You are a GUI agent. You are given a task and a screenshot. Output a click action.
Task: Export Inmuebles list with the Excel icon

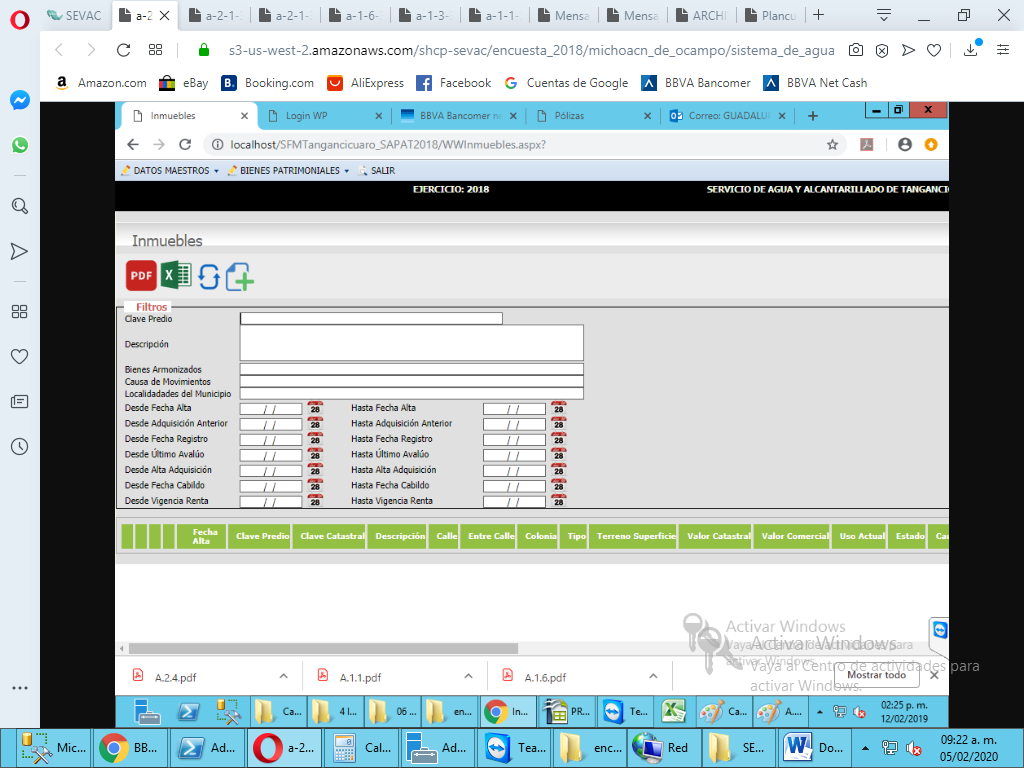point(176,275)
